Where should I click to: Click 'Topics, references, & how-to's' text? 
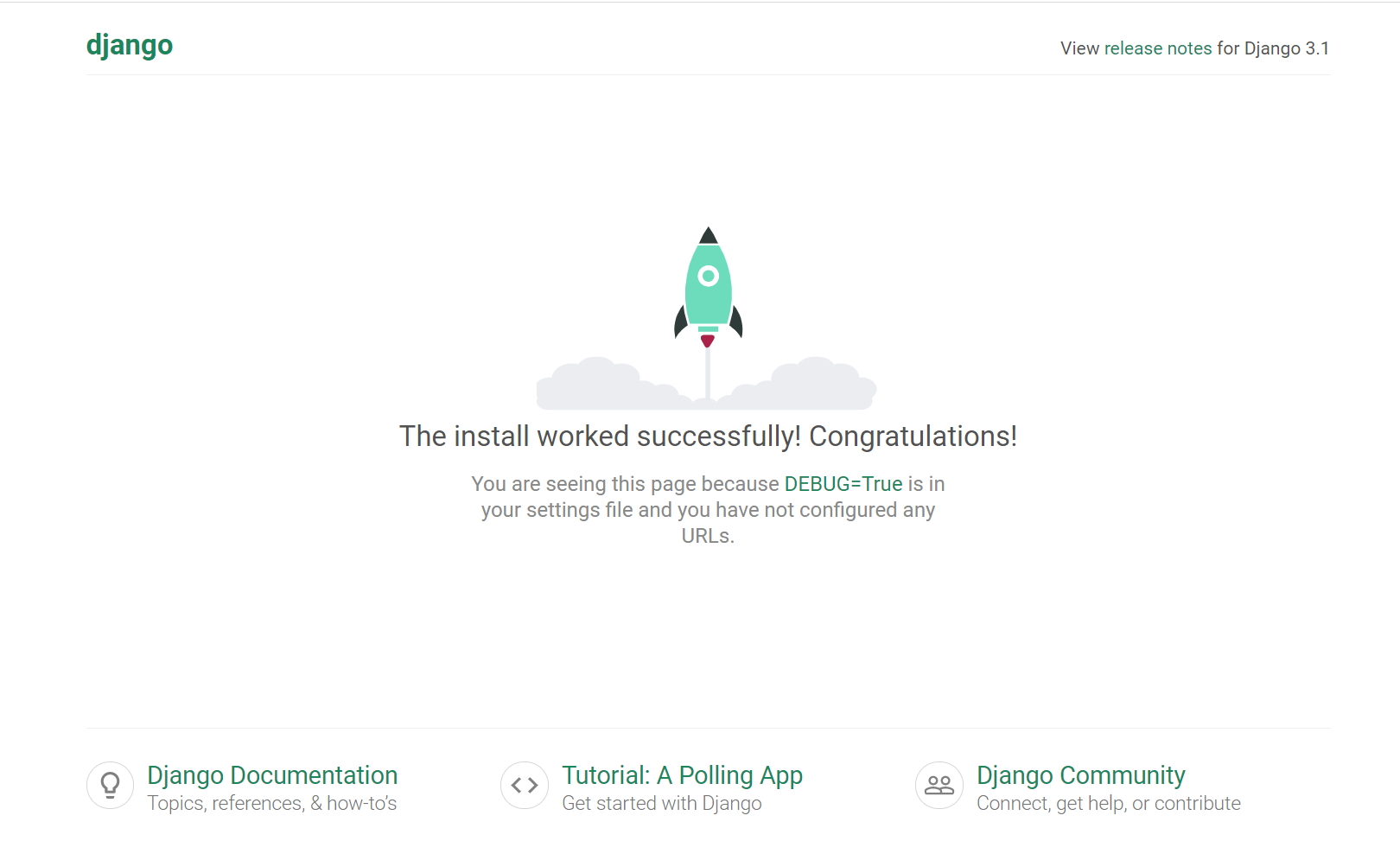pos(272,803)
